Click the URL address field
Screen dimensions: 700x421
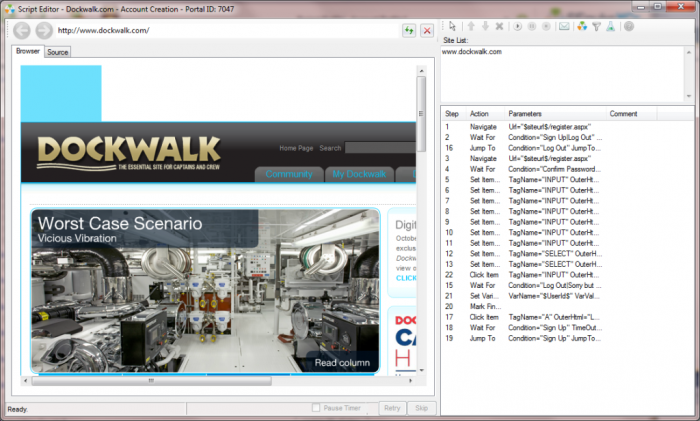pyautogui.click(x=228, y=30)
